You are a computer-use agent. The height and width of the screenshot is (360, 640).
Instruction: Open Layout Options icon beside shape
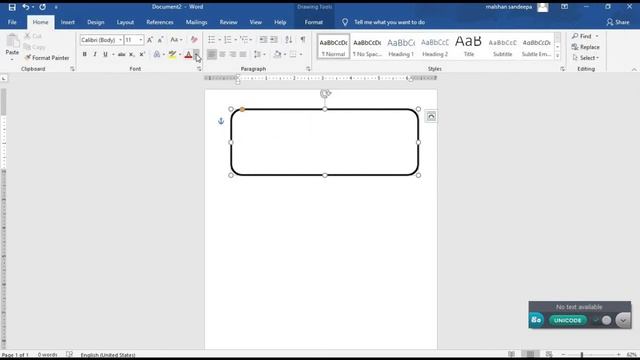click(431, 117)
